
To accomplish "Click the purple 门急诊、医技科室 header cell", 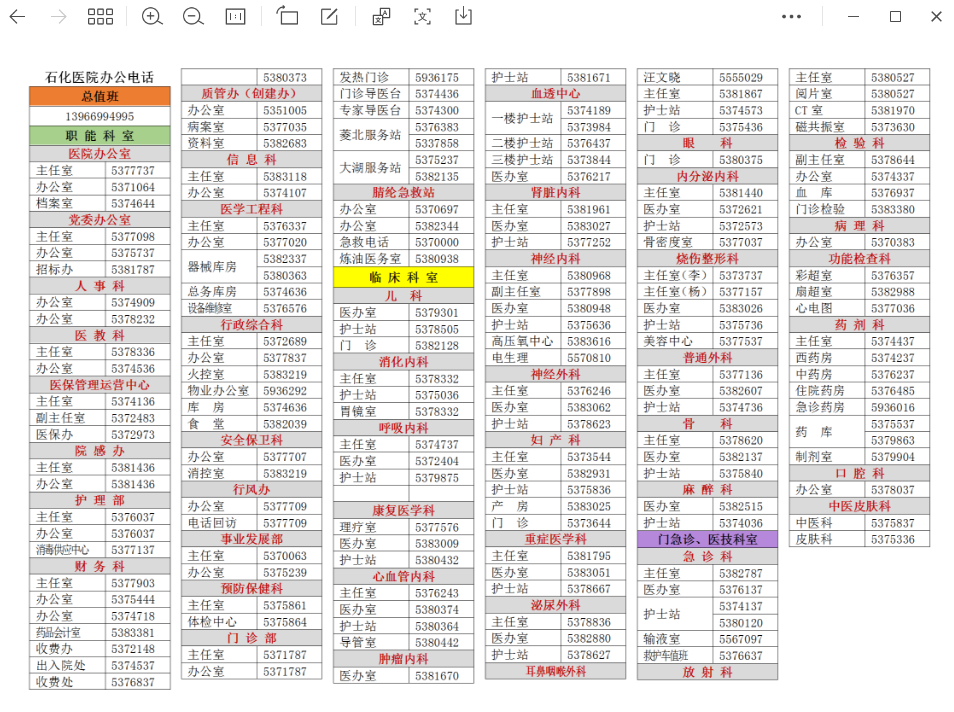I will pyautogui.click(x=707, y=539).
